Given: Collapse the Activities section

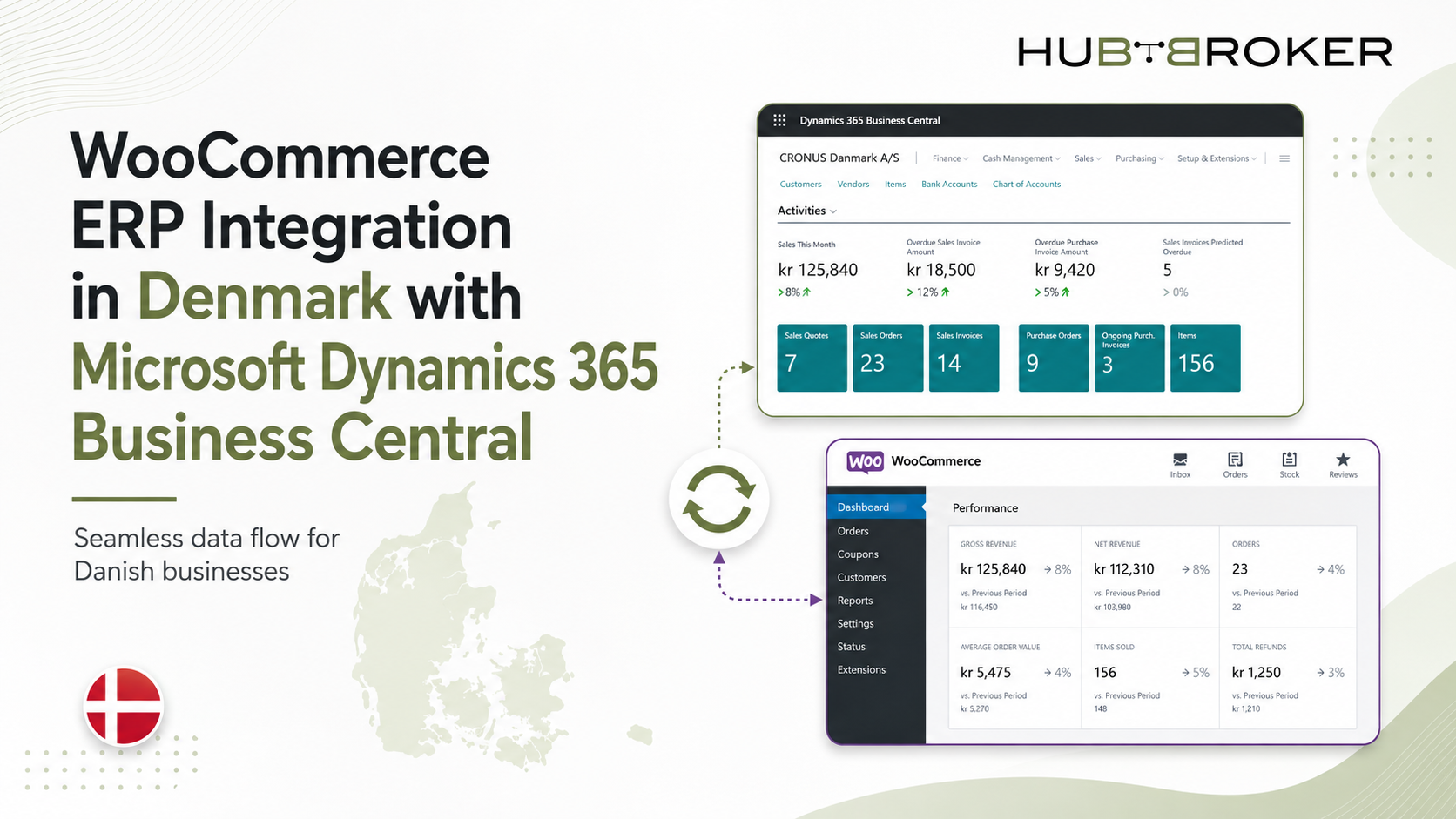Looking at the screenshot, I should pyautogui.click(x=807, y=211).
